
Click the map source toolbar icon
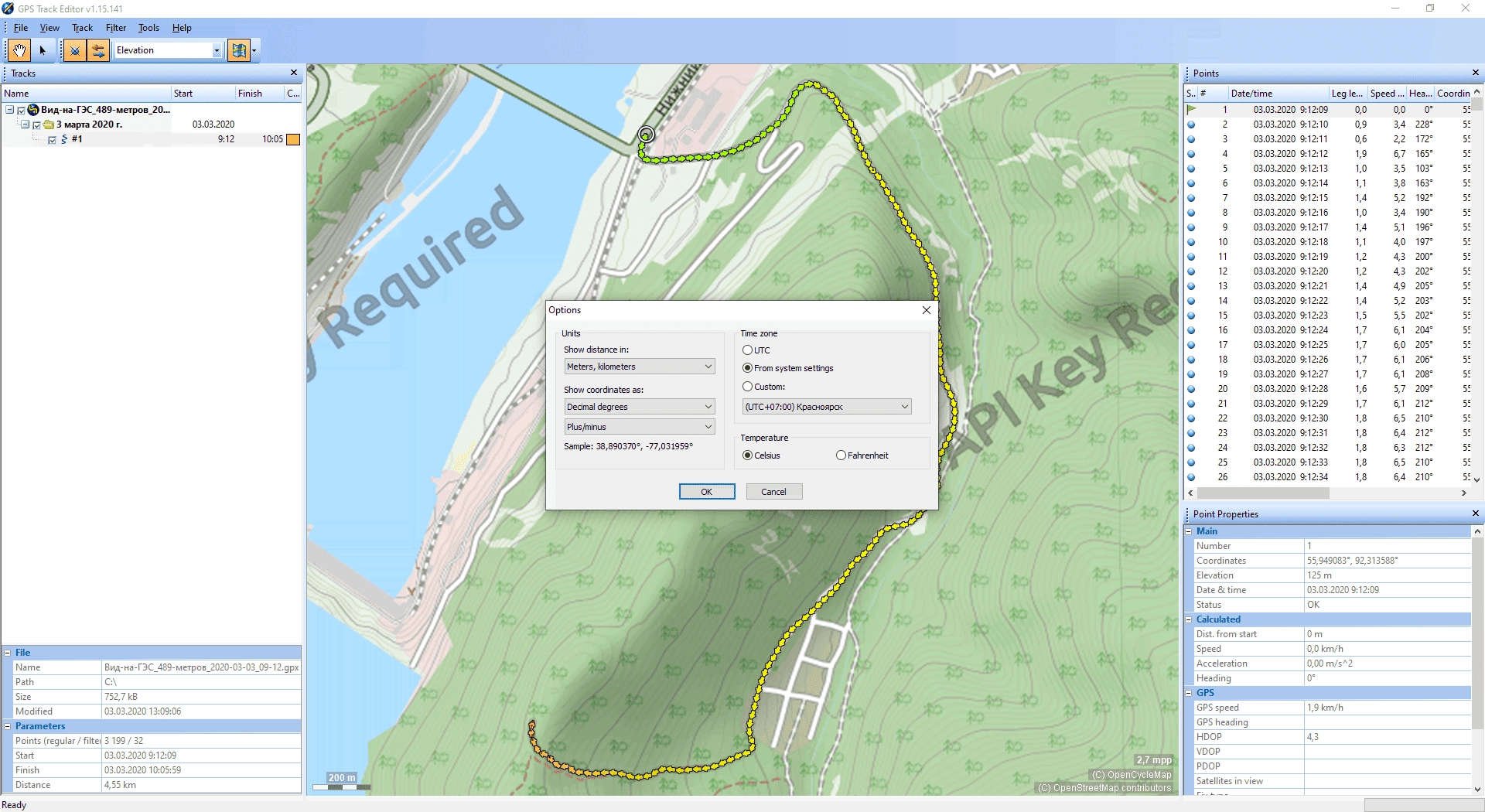[239, 50]
